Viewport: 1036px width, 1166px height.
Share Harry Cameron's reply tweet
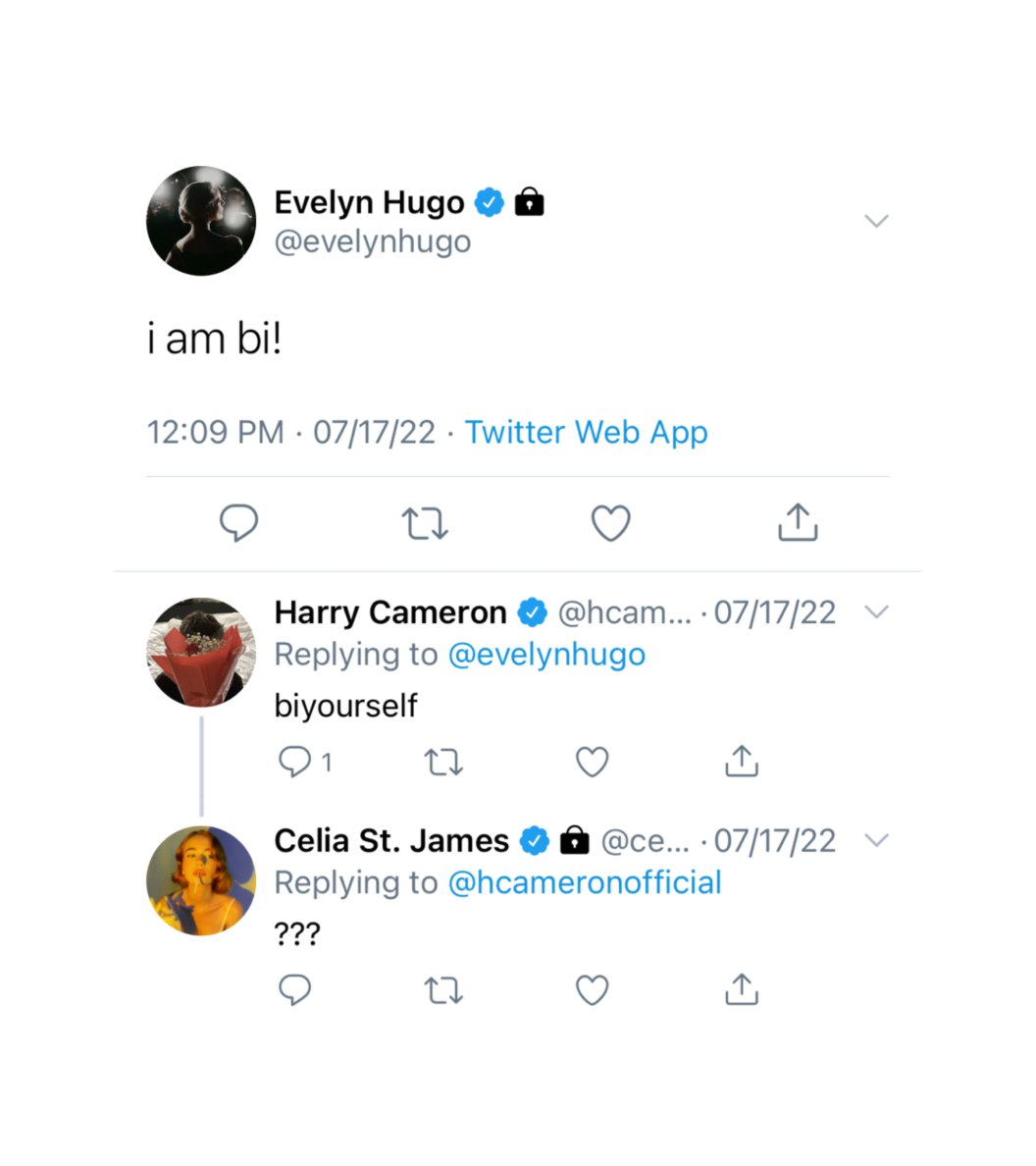click(741, 762)
